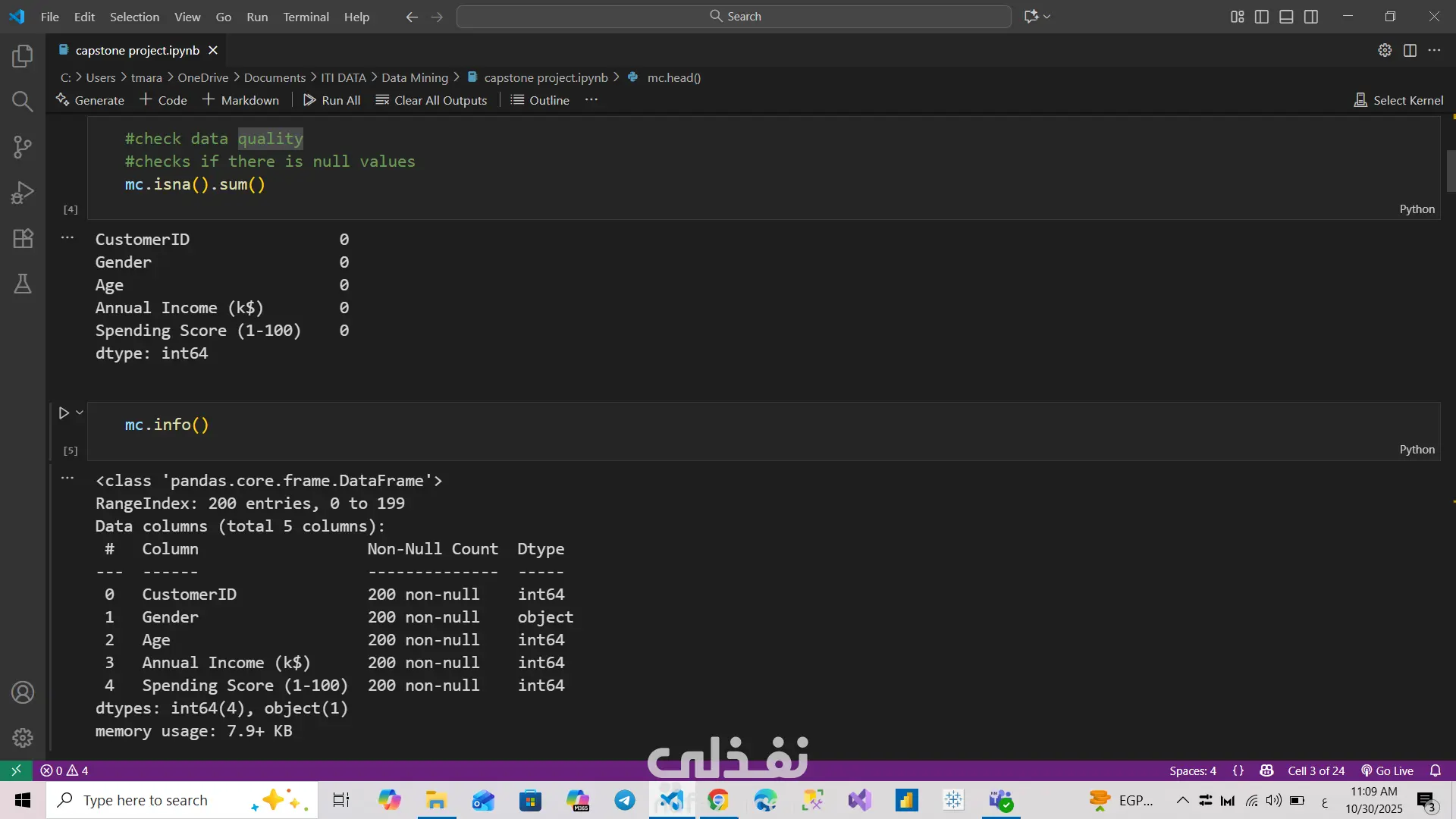The image size is (1456, 819).
Task: Toggle Panel layout button in title bar
Action: [x=1286, y=17]
